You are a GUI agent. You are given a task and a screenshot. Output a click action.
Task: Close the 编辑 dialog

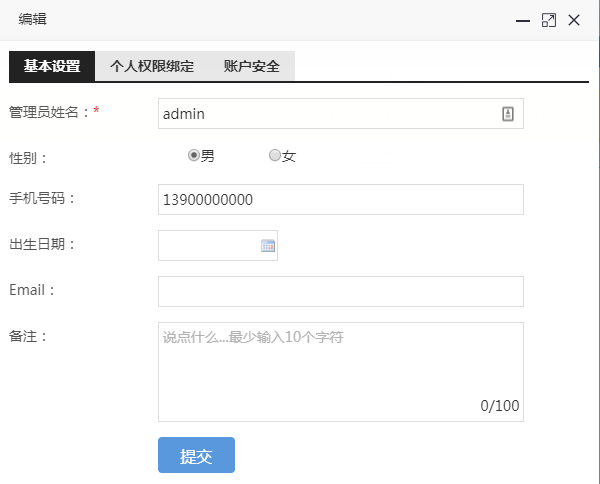tap(574, 20)
